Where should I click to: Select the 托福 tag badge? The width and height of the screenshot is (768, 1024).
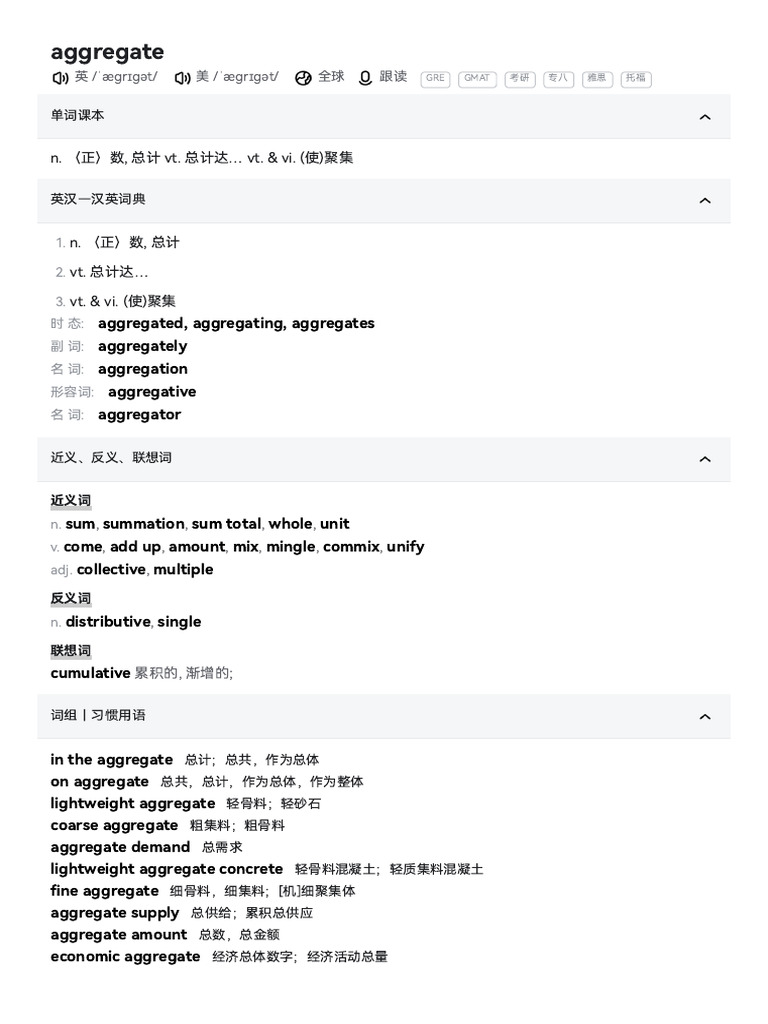coord(636,78)
